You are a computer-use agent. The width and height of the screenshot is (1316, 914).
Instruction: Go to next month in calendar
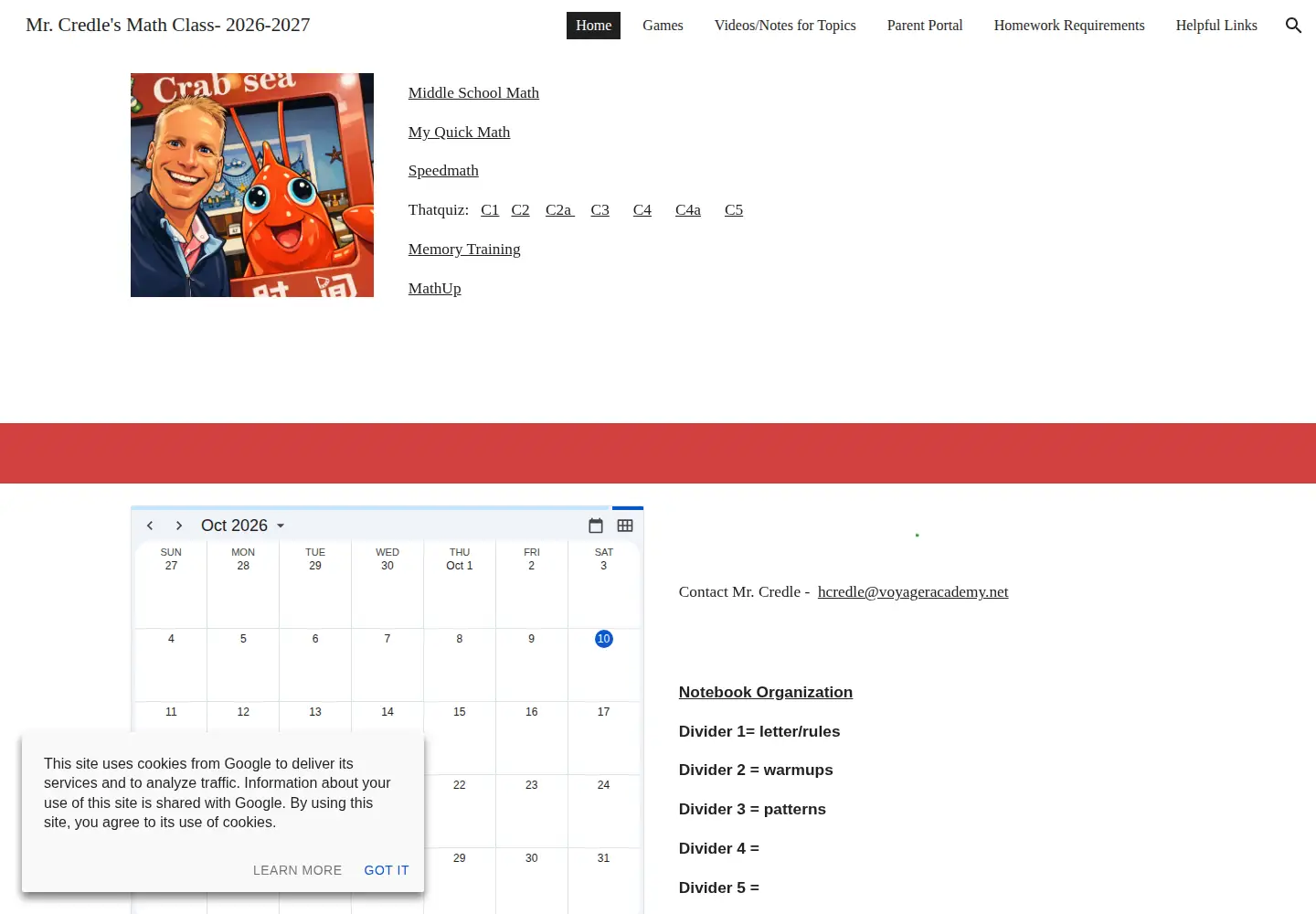click(179, 526)
